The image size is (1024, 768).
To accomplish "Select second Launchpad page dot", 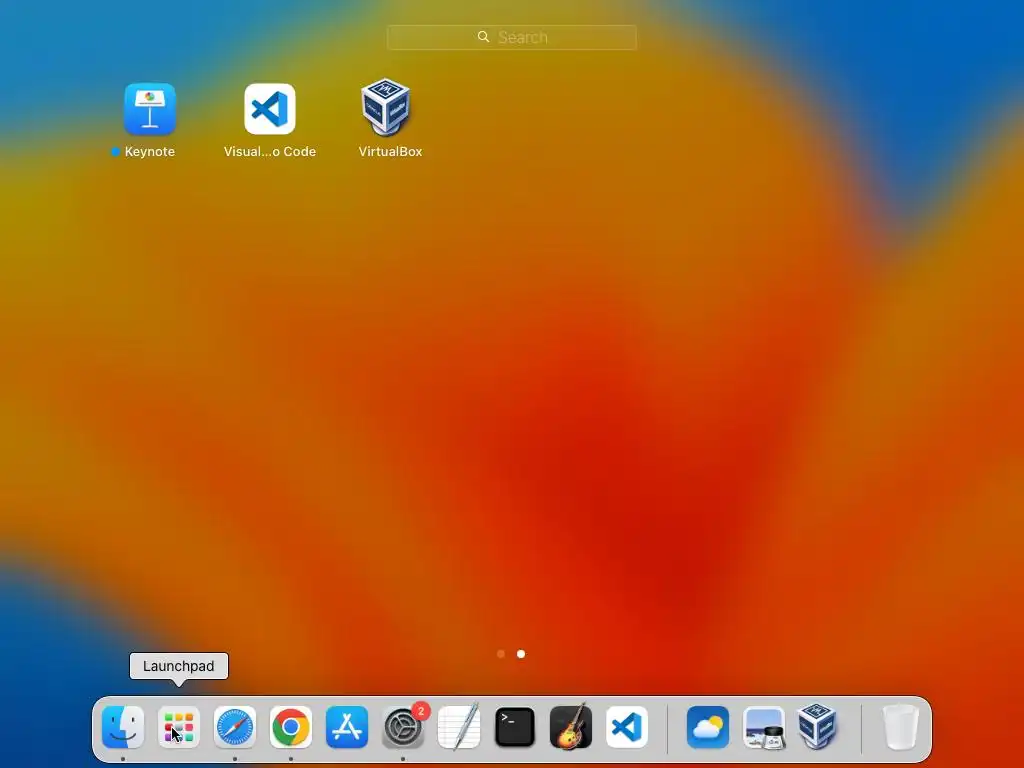I will [x=520, y=654].
